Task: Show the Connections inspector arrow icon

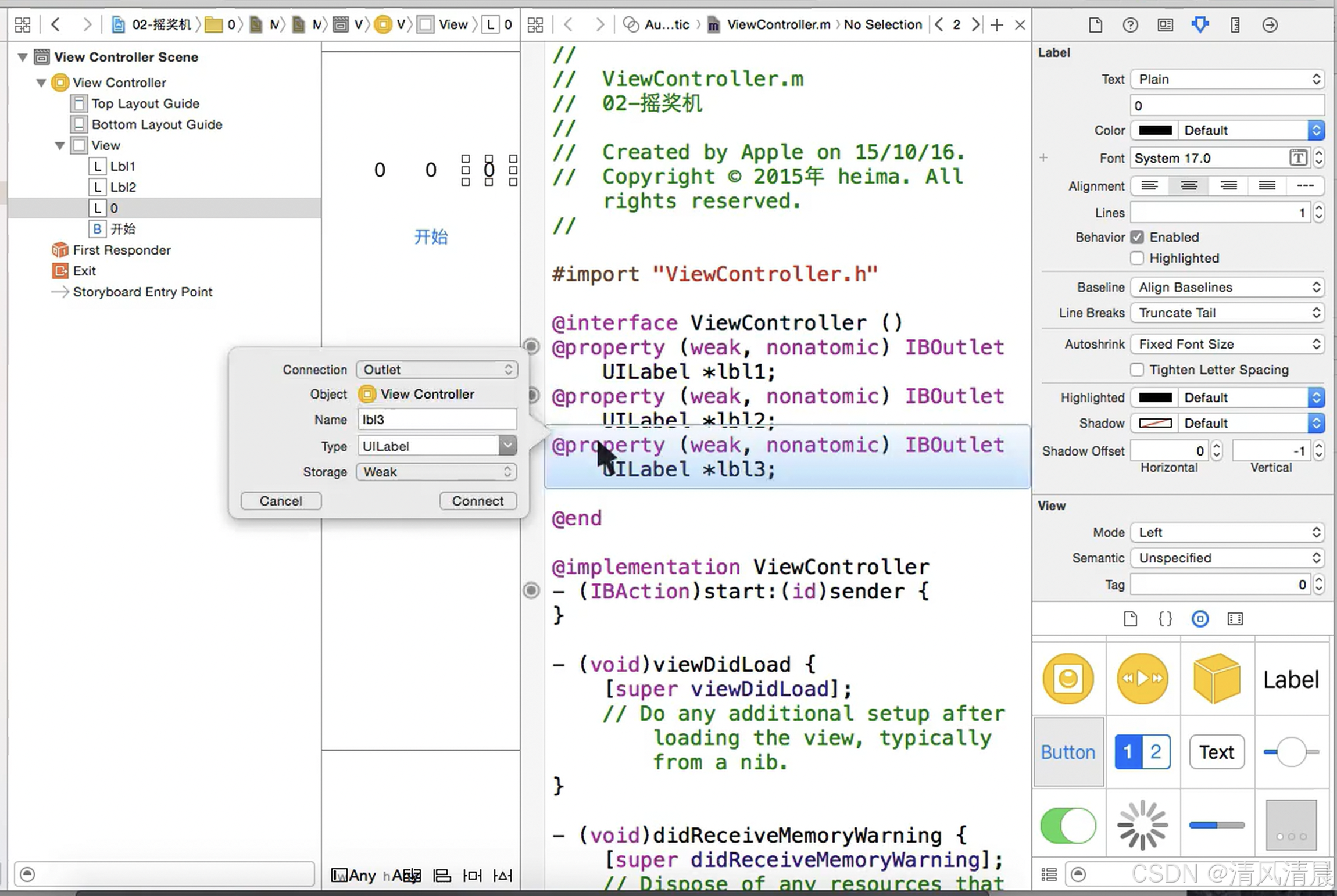Action: pyautogui.click(x=1270, y=24)
